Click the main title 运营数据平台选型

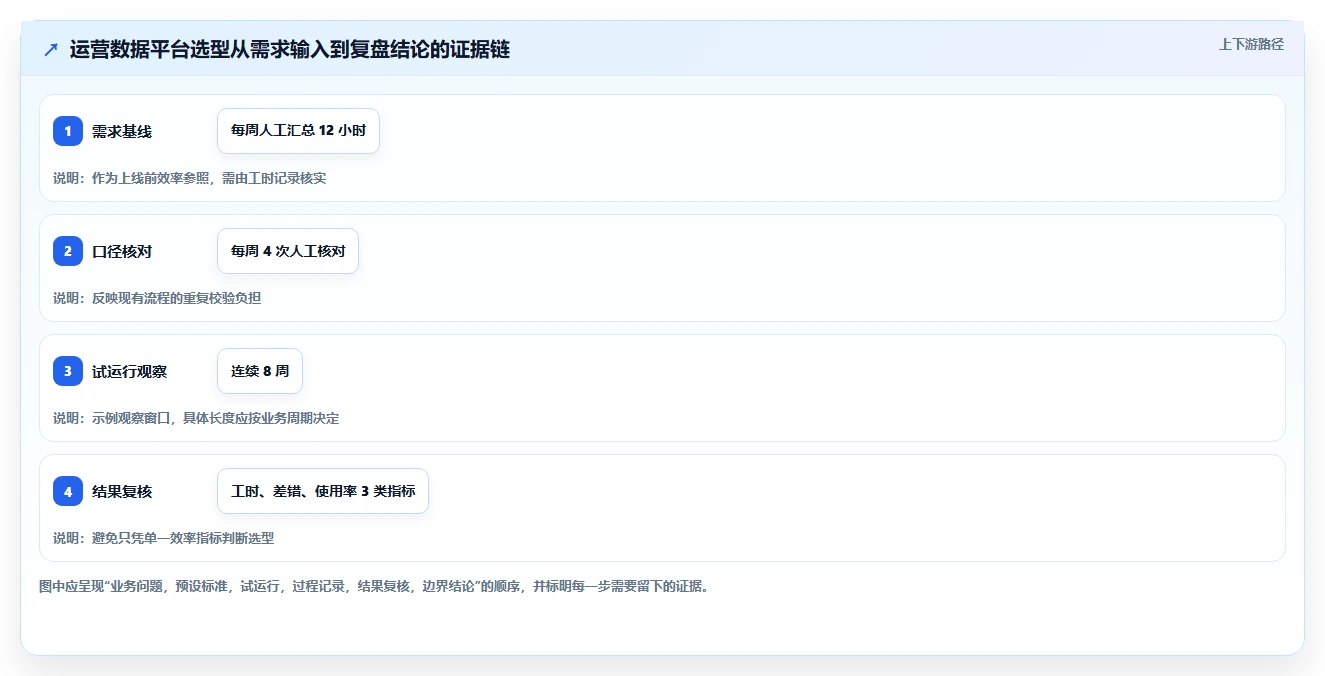[290, 49]
